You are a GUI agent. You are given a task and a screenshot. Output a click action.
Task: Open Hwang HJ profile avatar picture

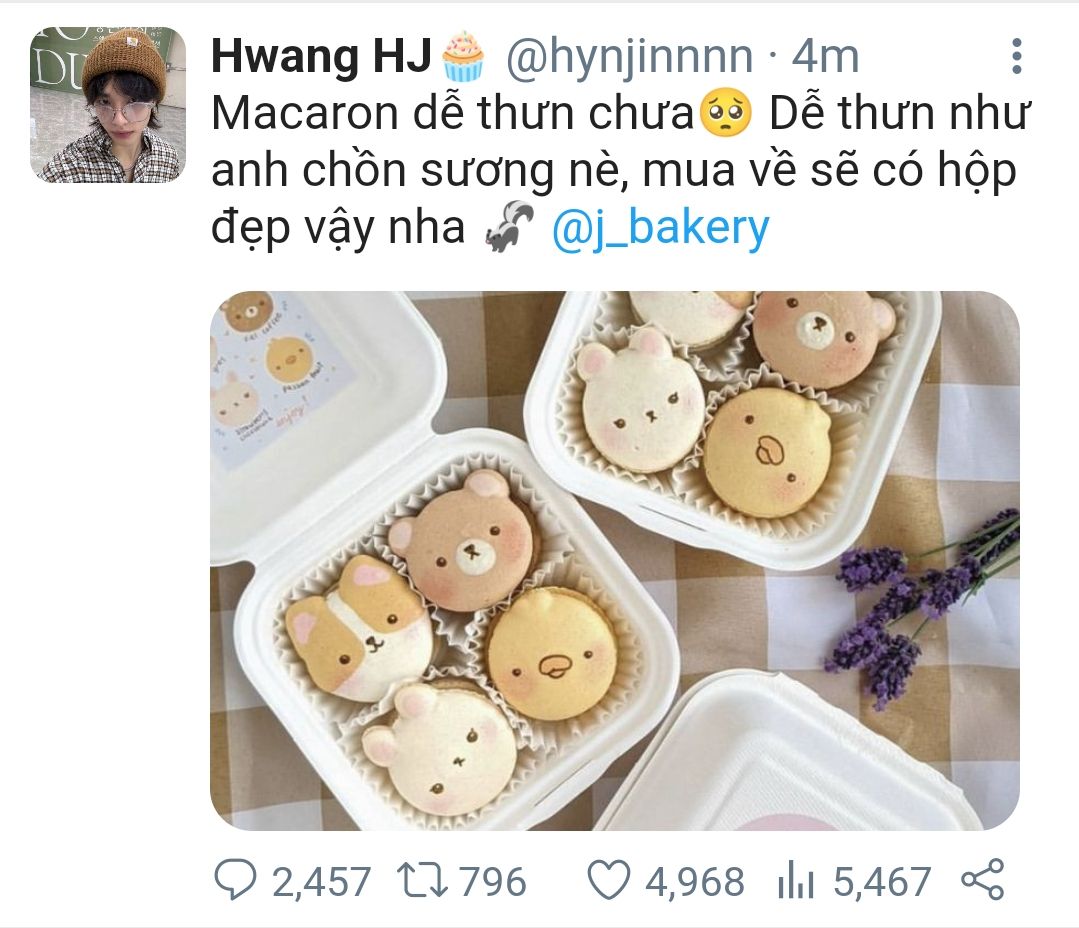(108, 105)
